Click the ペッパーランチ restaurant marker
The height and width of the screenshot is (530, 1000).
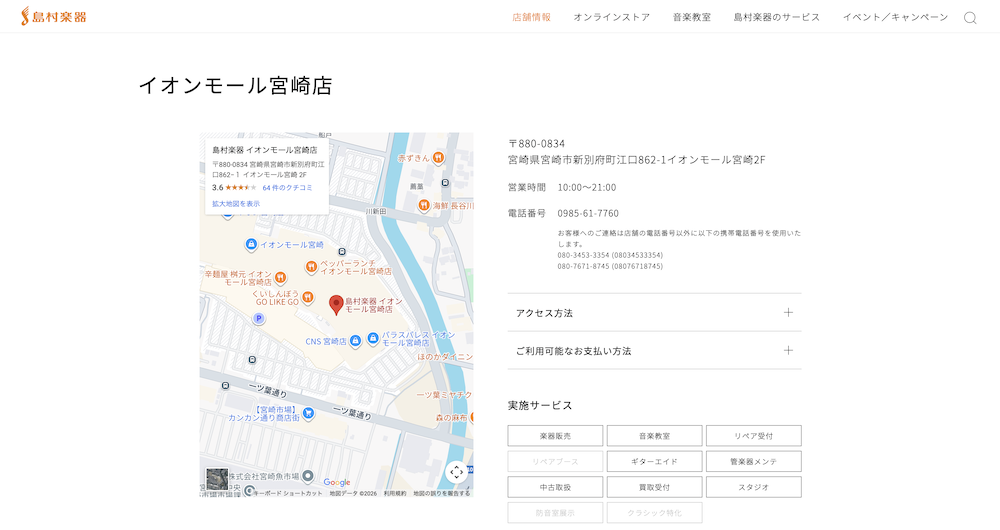click(311, 267)
